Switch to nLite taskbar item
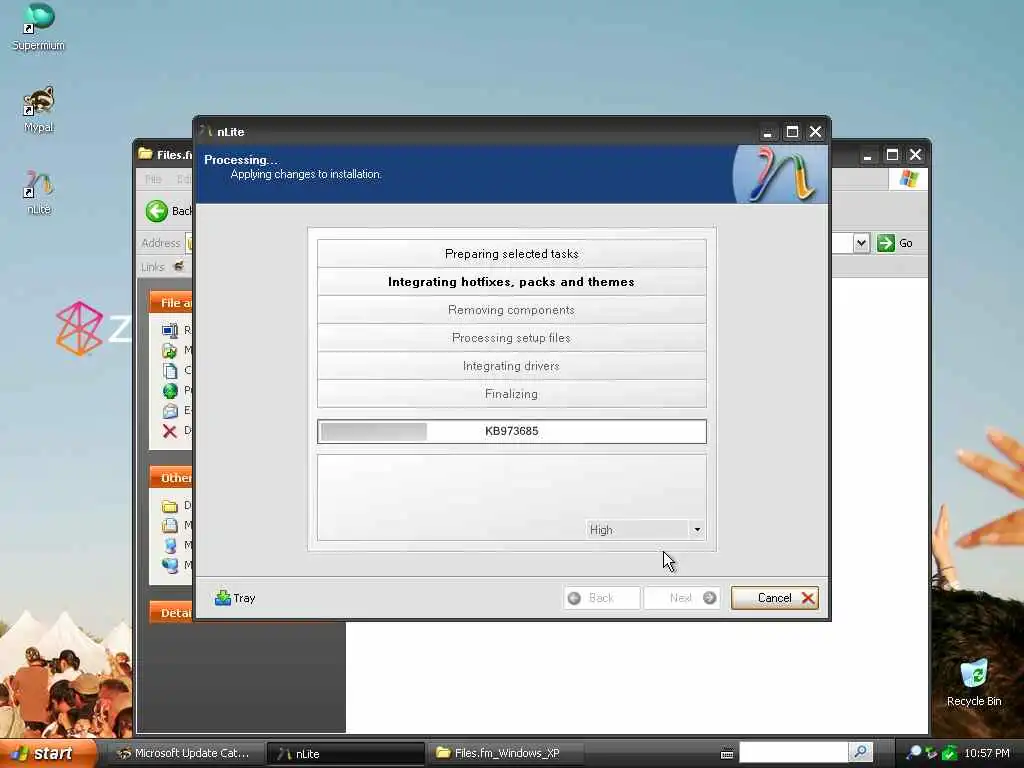 click(x=345, y=753)
